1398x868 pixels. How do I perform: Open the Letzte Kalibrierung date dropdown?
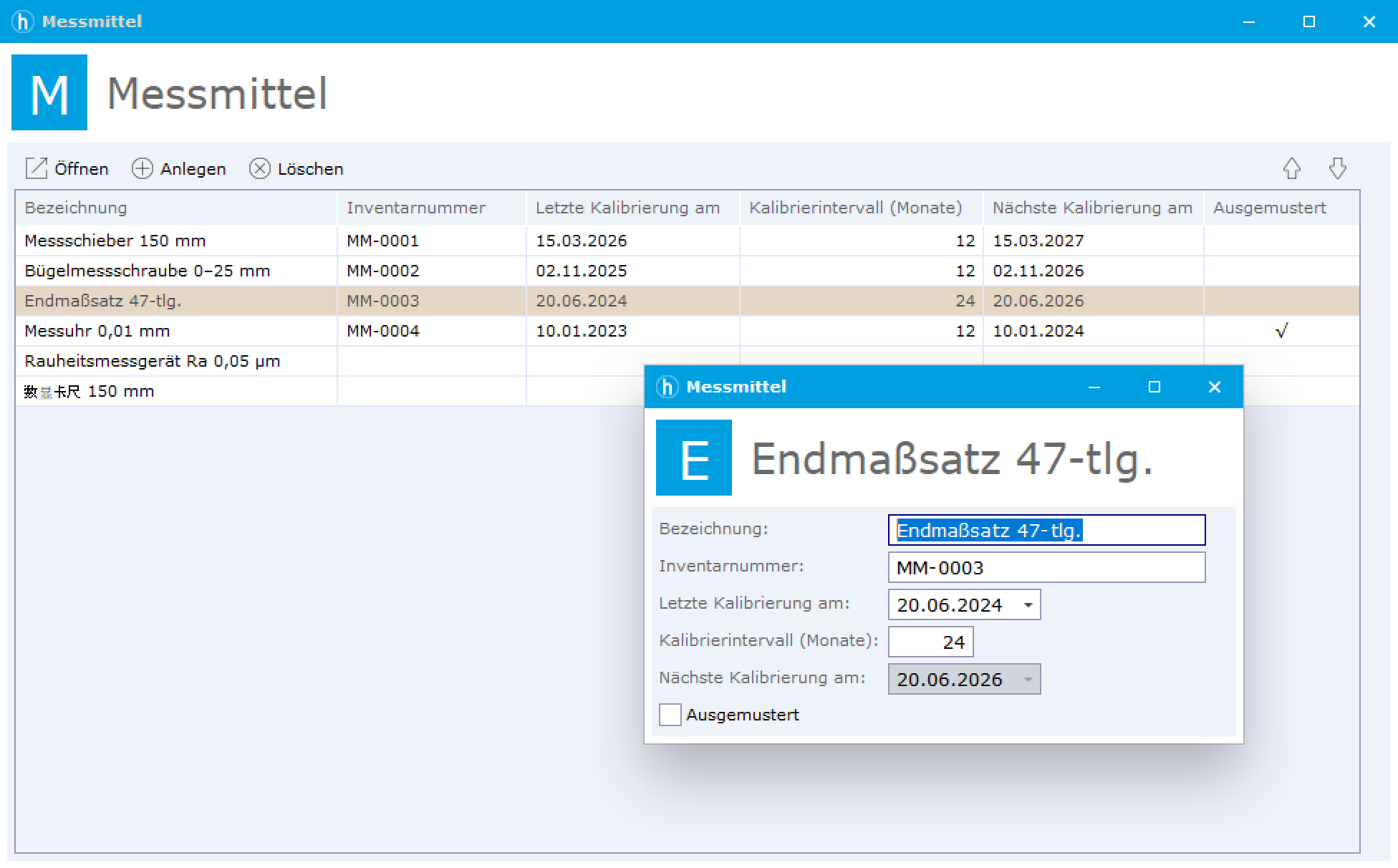point(1028,605)
